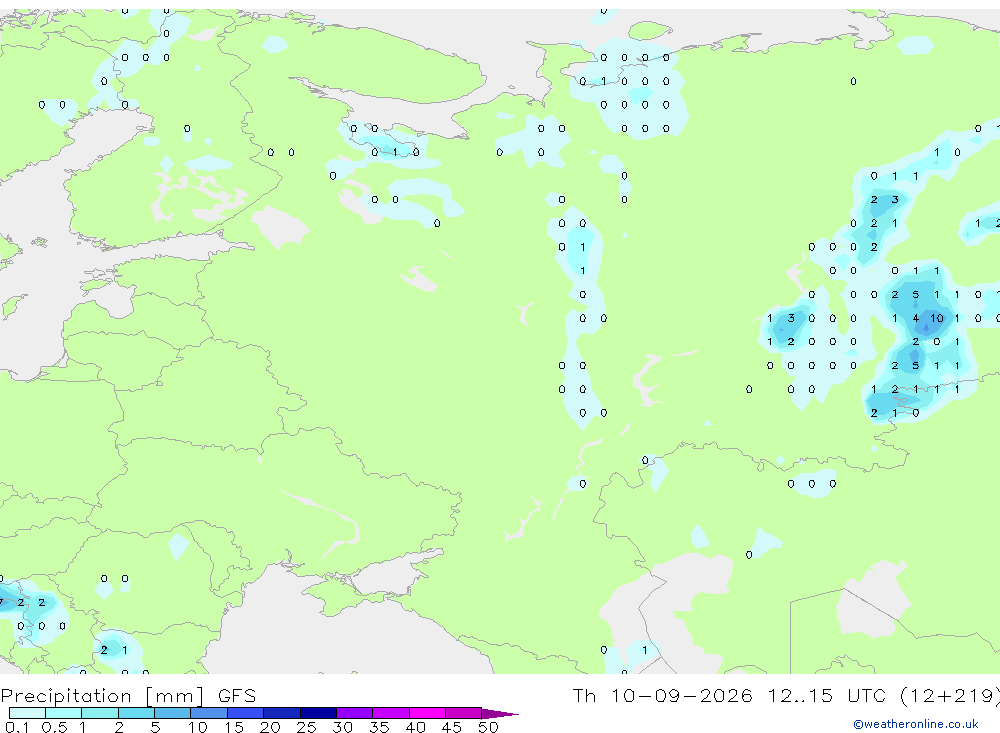Screen dimensions: 1000x733
Task: Select the legend swatch between 5 and 10
Action: (x=173, y=713)
